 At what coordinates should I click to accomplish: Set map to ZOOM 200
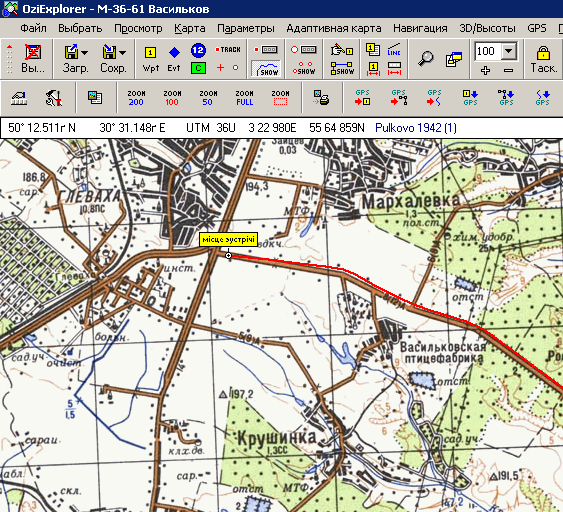(136, 98)
